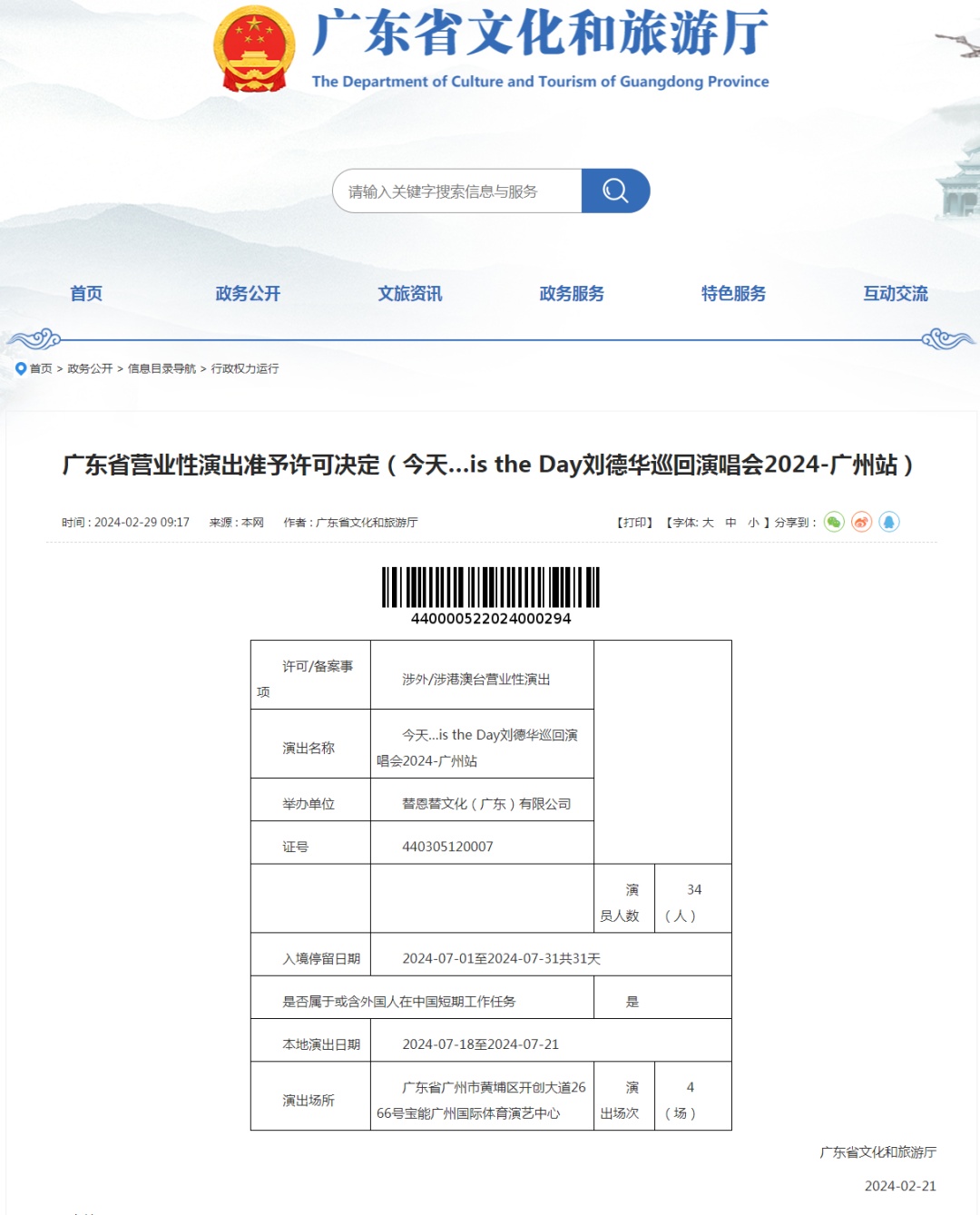Click the 来源：本网 text
Screen dimensions: 980x1215
point(236,523)
